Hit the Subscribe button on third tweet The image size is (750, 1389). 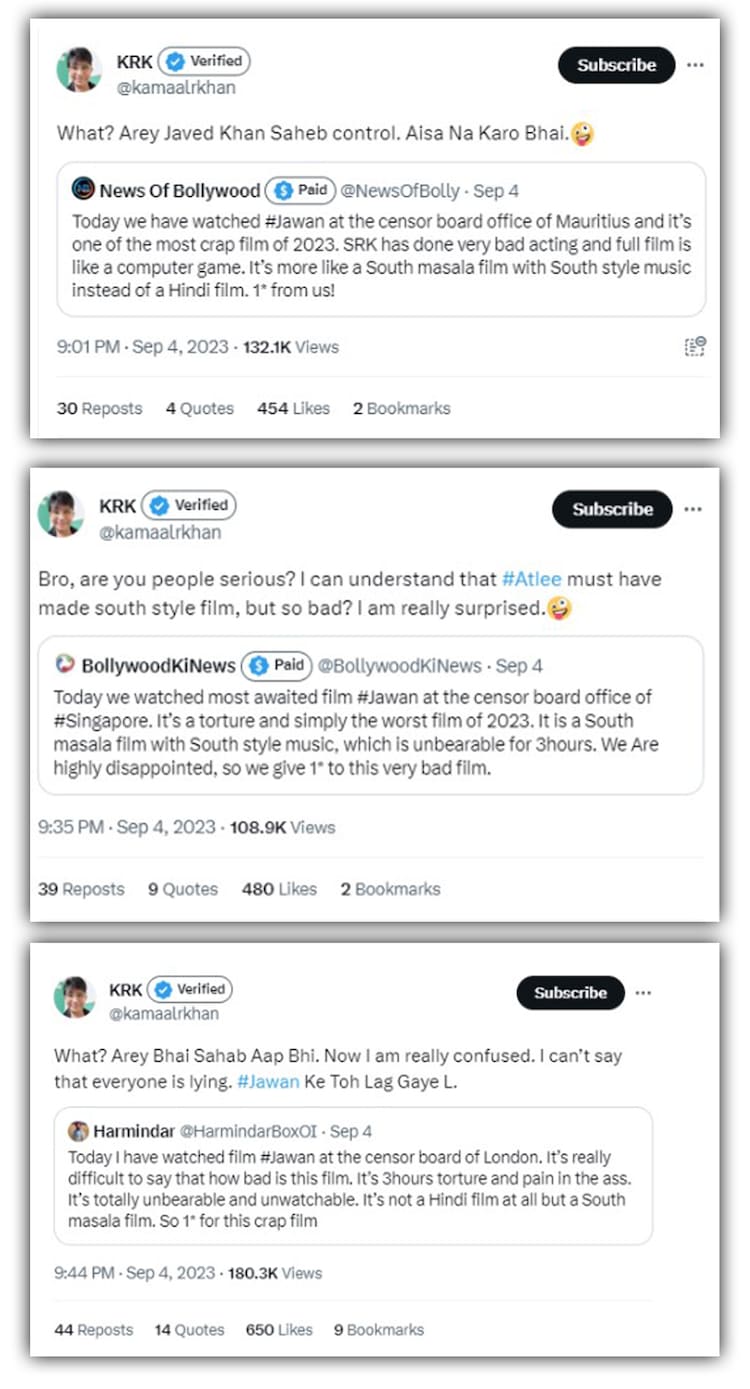pyautogui.click(x=570, y=993)
